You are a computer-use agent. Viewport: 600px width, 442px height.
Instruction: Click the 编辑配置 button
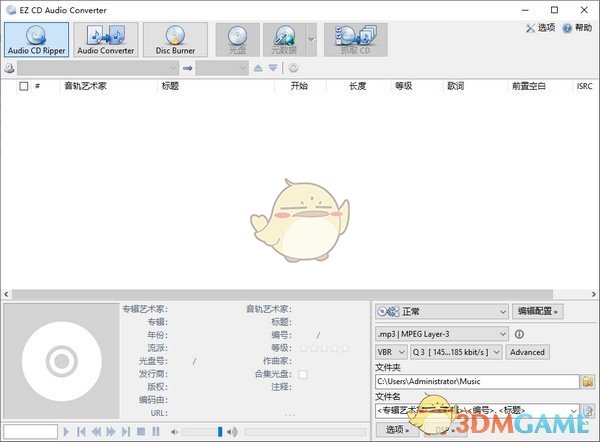537,312
